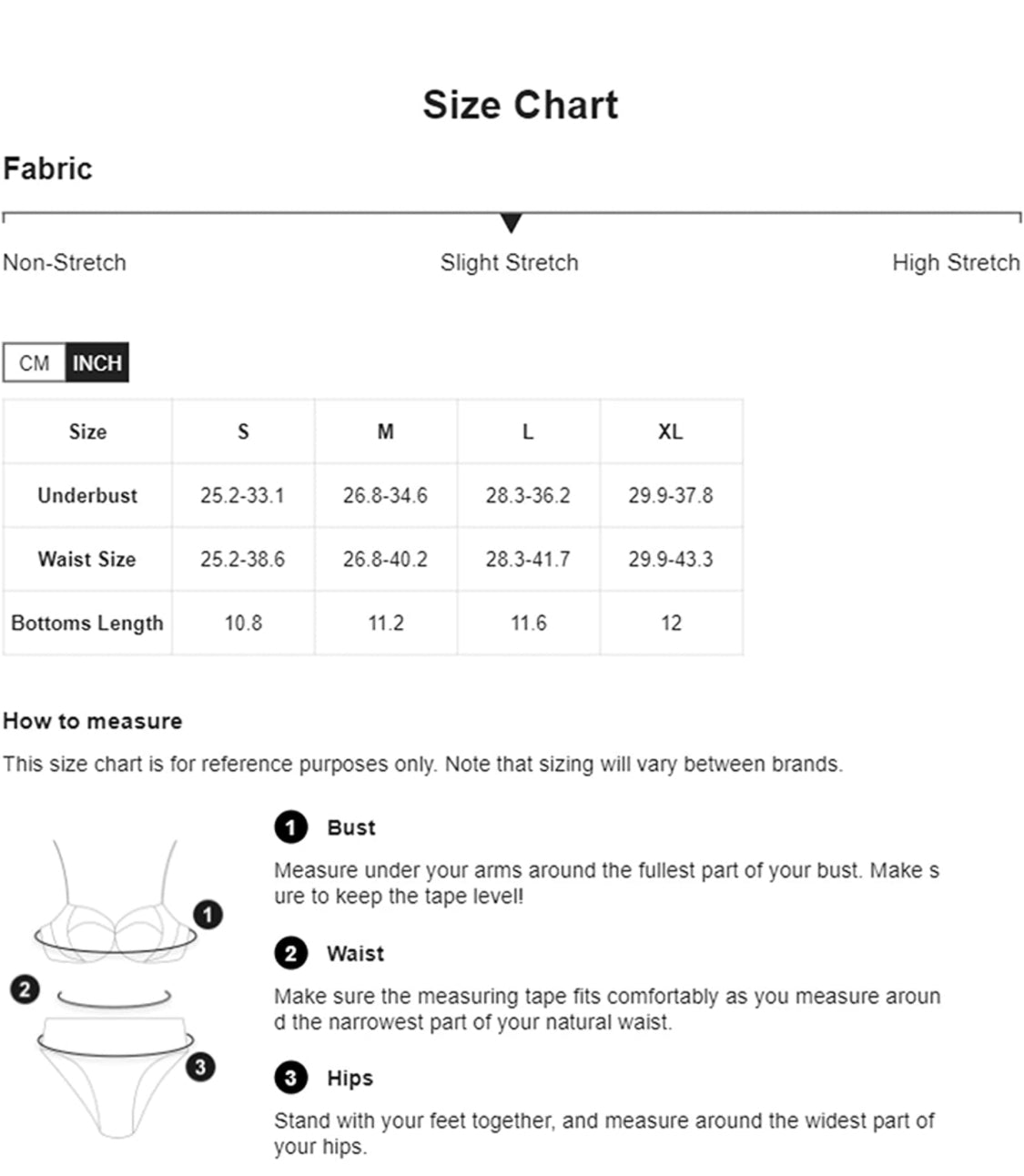
Task: Click the M waist size cell 26.8-40.2
Action: click(385, 559)
